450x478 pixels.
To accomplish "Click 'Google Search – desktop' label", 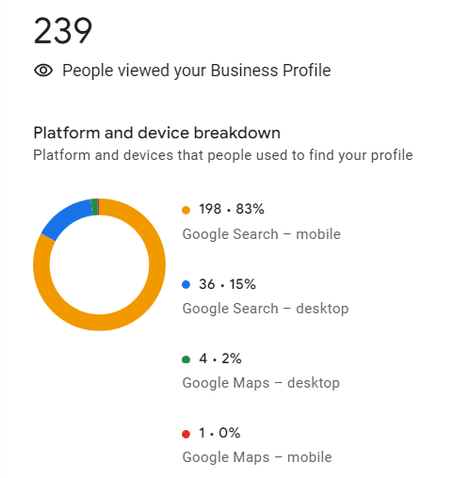I will point(266,309).
